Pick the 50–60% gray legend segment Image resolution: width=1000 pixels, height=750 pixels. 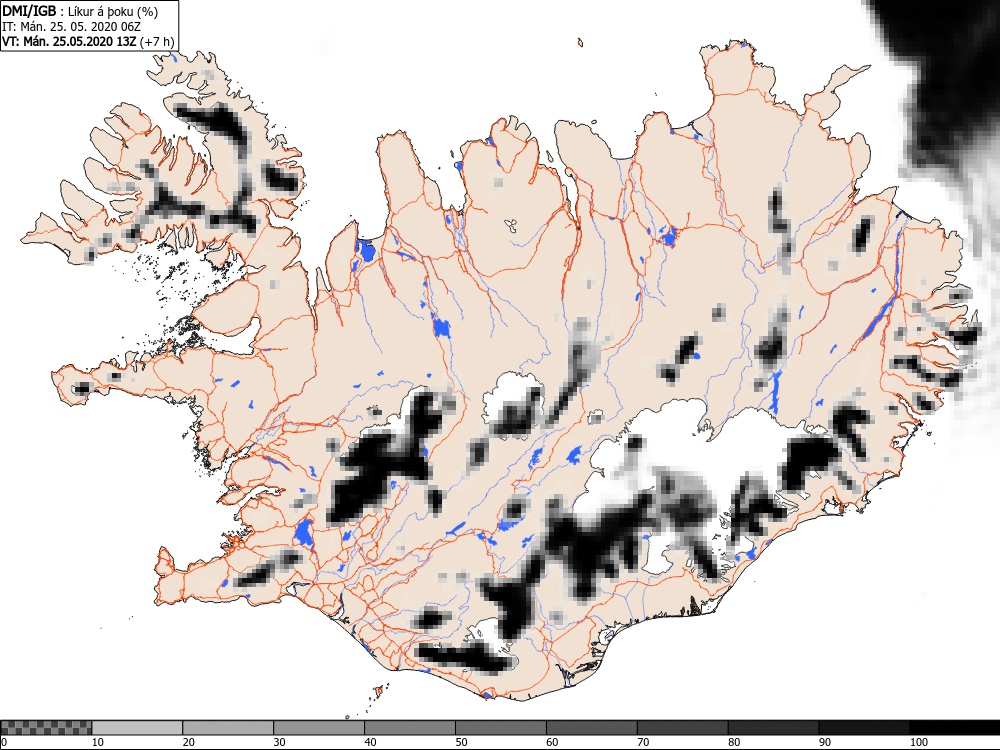point(501,728)
